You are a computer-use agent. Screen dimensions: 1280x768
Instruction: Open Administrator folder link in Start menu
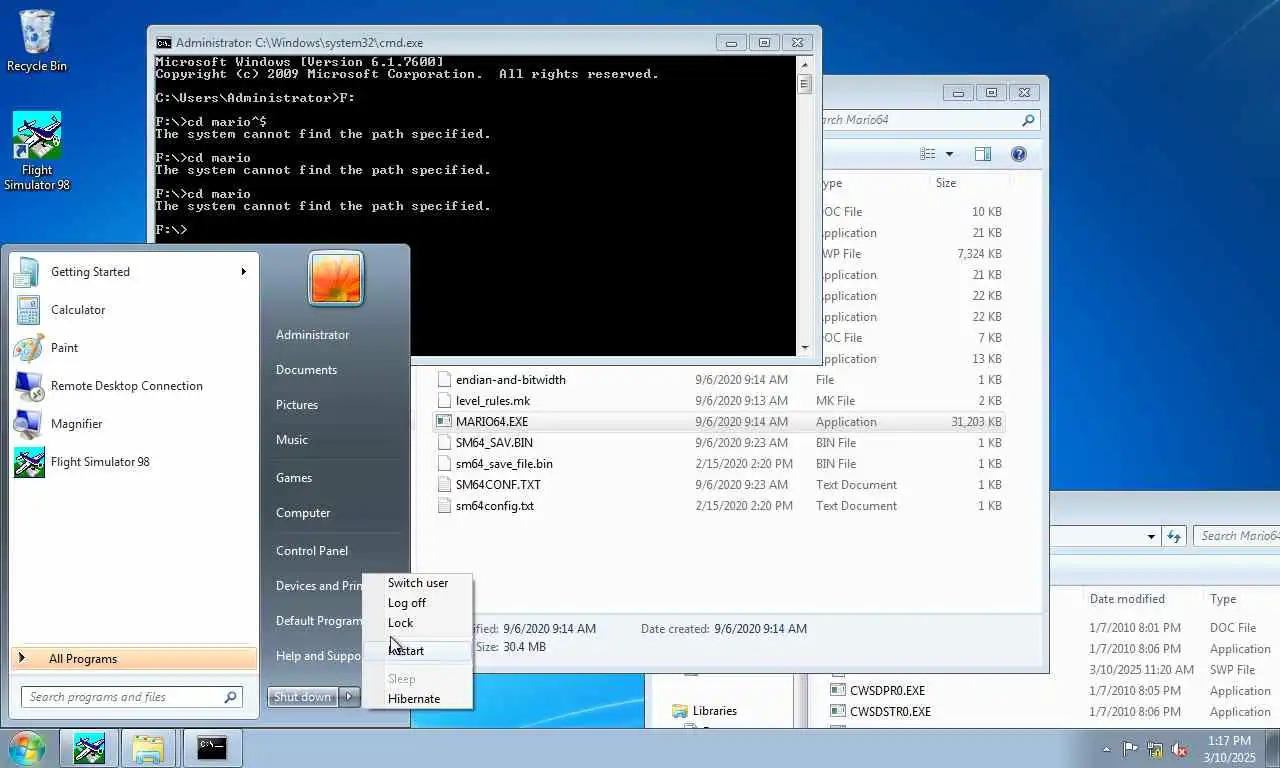coord(313,335)
